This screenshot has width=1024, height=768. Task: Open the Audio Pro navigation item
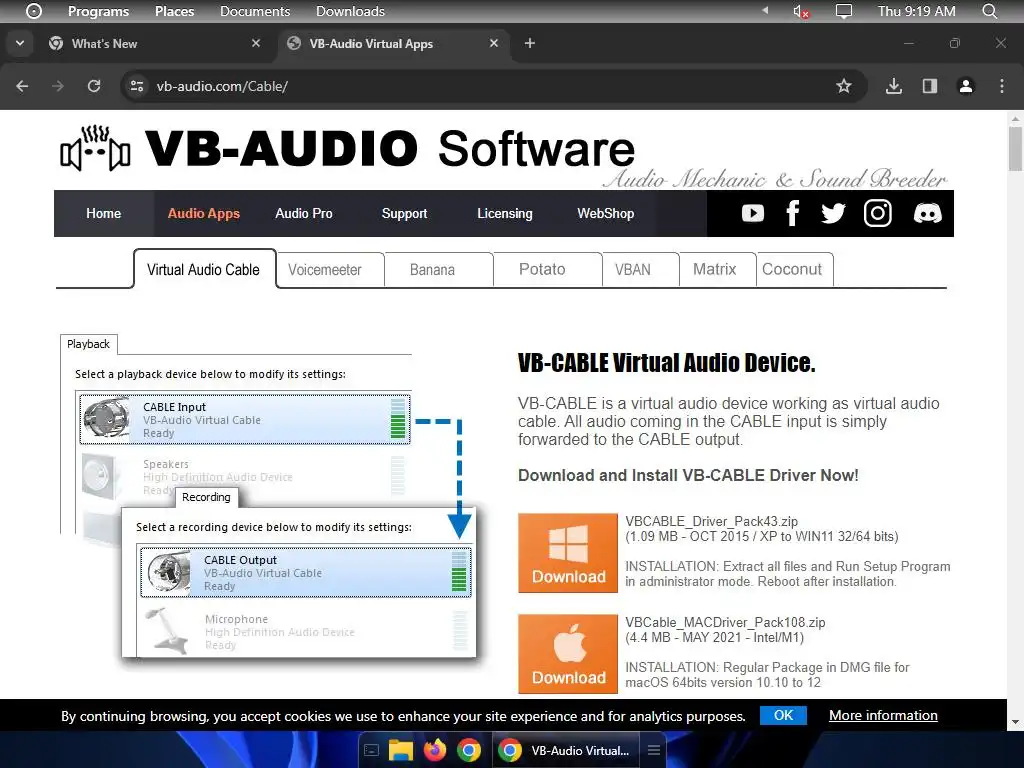[x=304, y=214]
